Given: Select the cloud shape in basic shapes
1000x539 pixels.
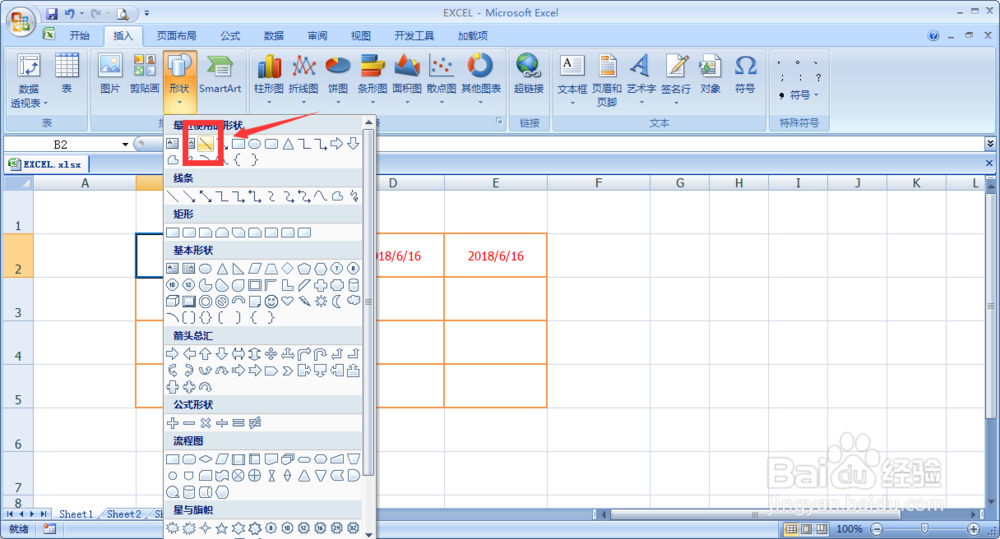Looking at the screenshot, I should click(353, 301).
